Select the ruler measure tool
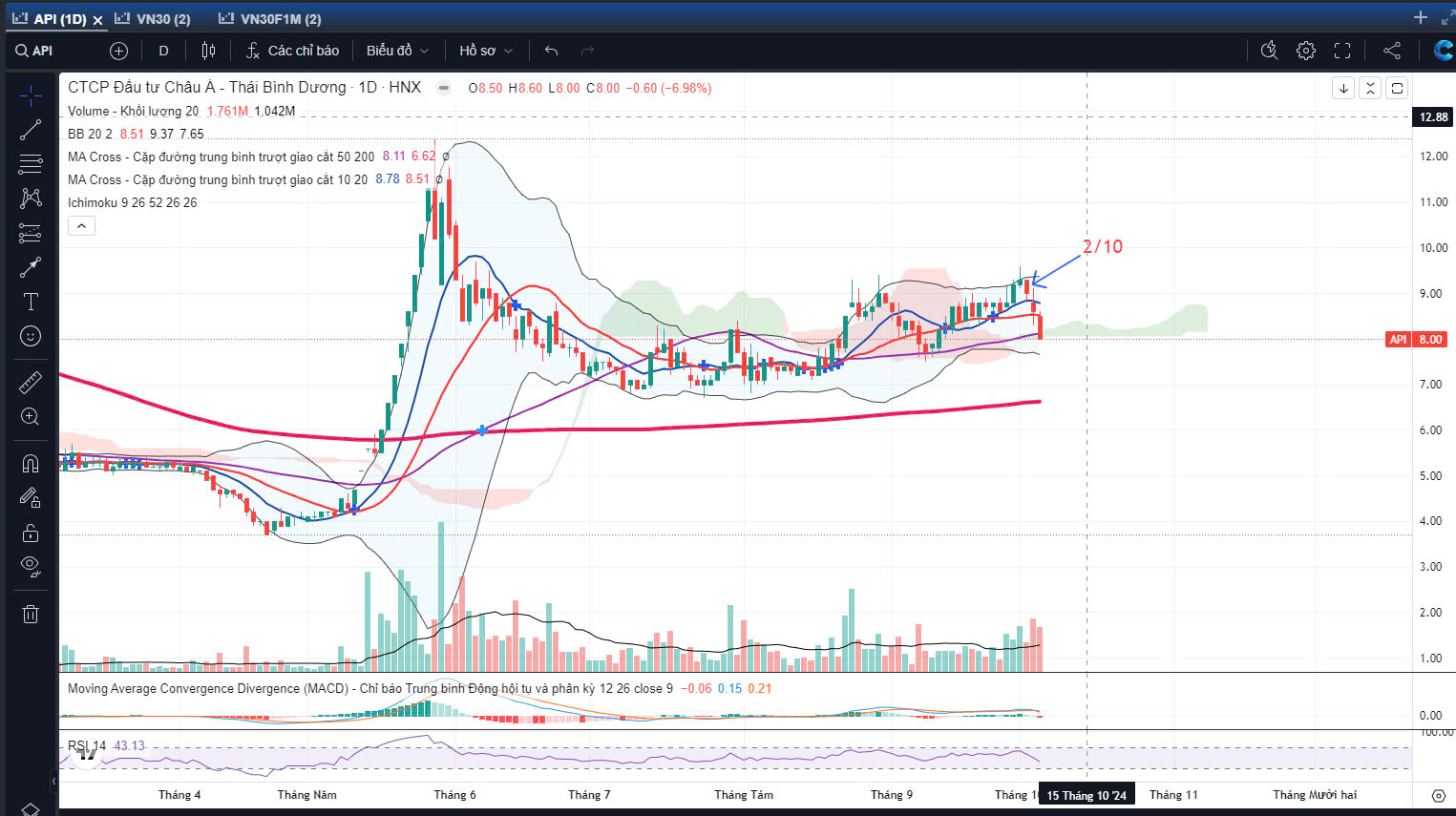Image resolution: width=1456 pixels, height=816 pixels. tap(31, 383)
